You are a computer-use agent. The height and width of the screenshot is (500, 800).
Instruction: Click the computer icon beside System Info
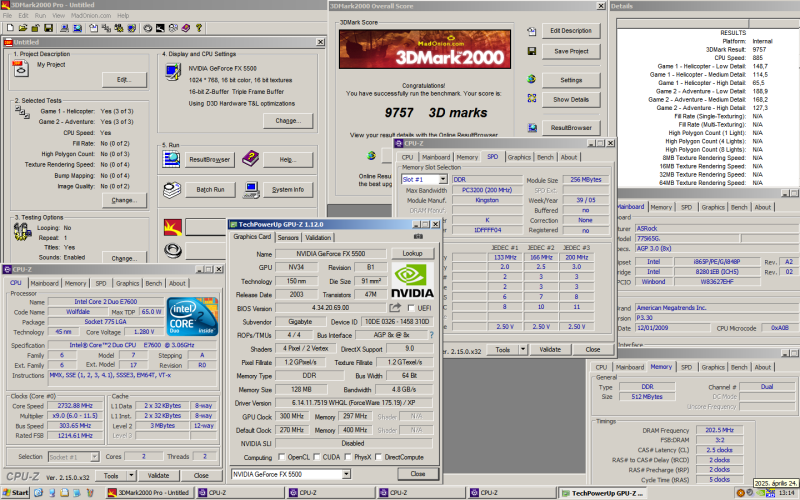[x=251, y=190]
